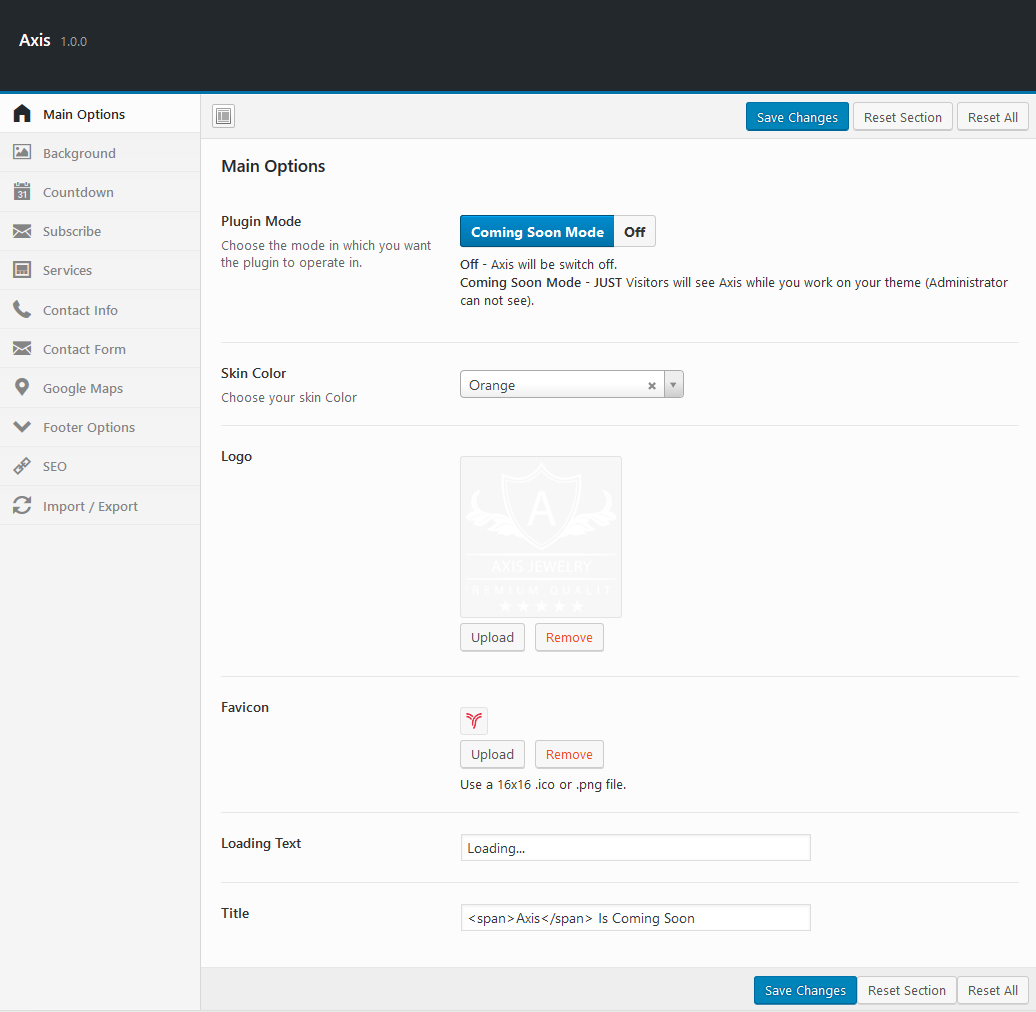Click the link icon beside SEO
Image resolution: width=1036 pixels, height=1012 pixels.
(x=22, y=466)
